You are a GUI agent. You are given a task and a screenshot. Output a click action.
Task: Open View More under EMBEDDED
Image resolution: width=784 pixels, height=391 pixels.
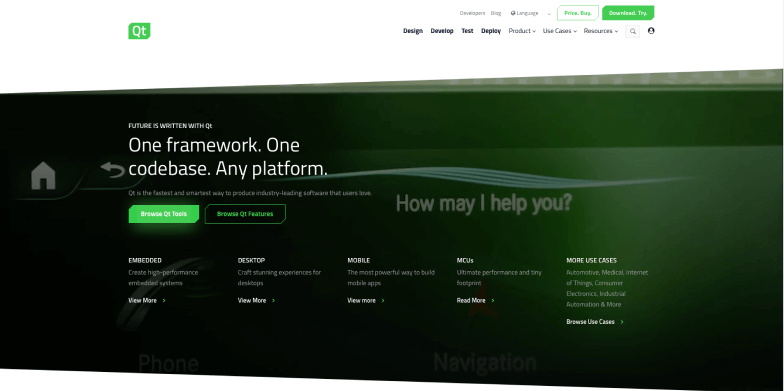point(147,300)
